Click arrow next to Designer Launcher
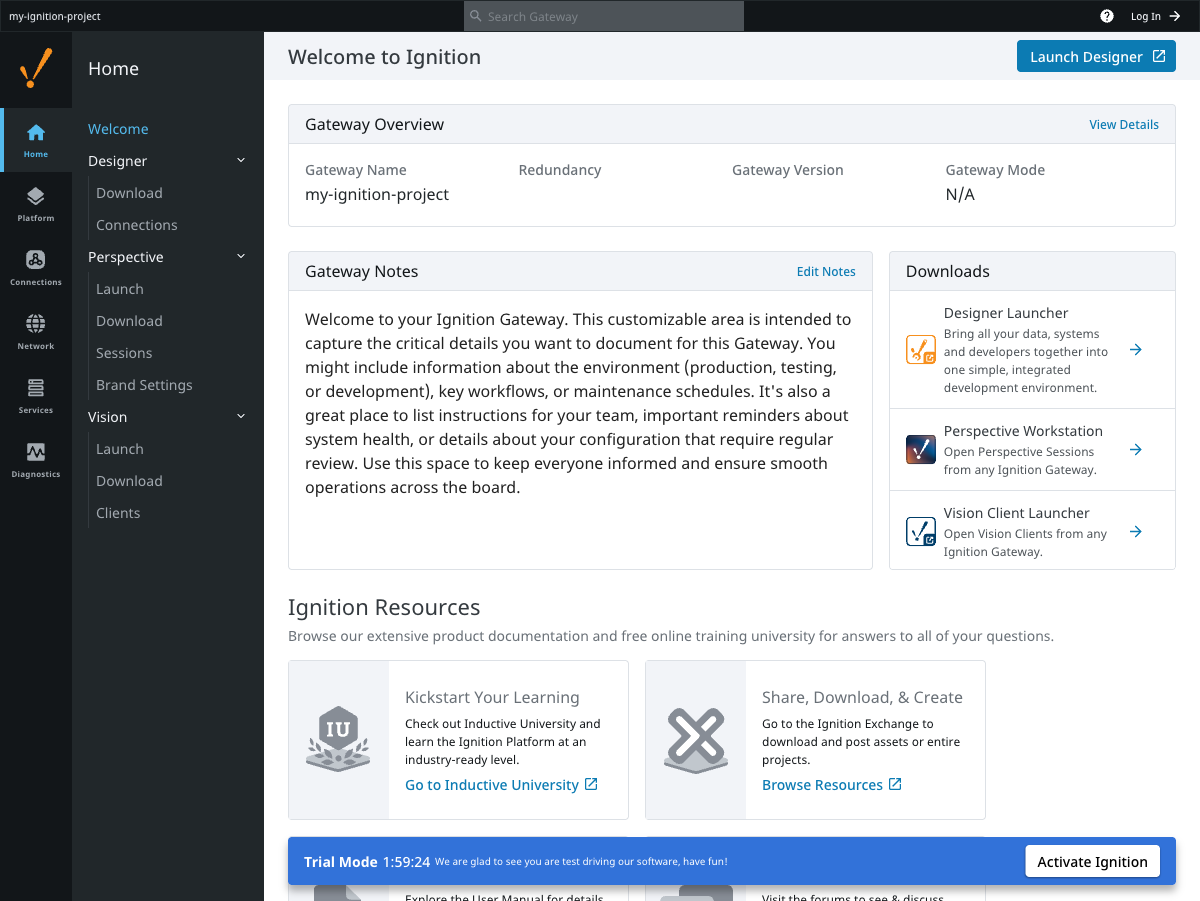The width and height of the screenshot is (1200, 901). click(x=1136, y=350)
